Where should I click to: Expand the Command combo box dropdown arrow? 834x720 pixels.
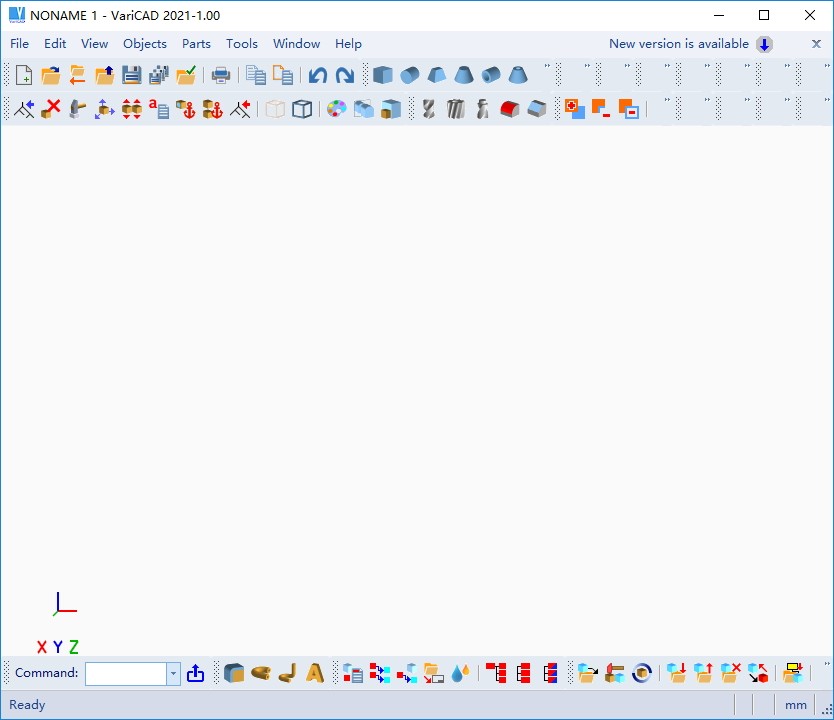pos(173,674)
